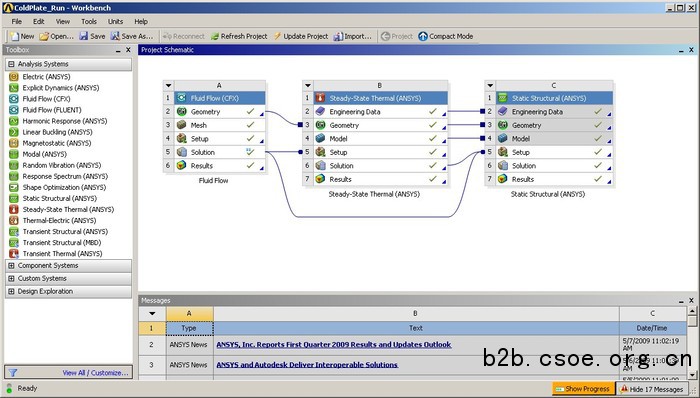Open the Tools menu

pos(89,21)
